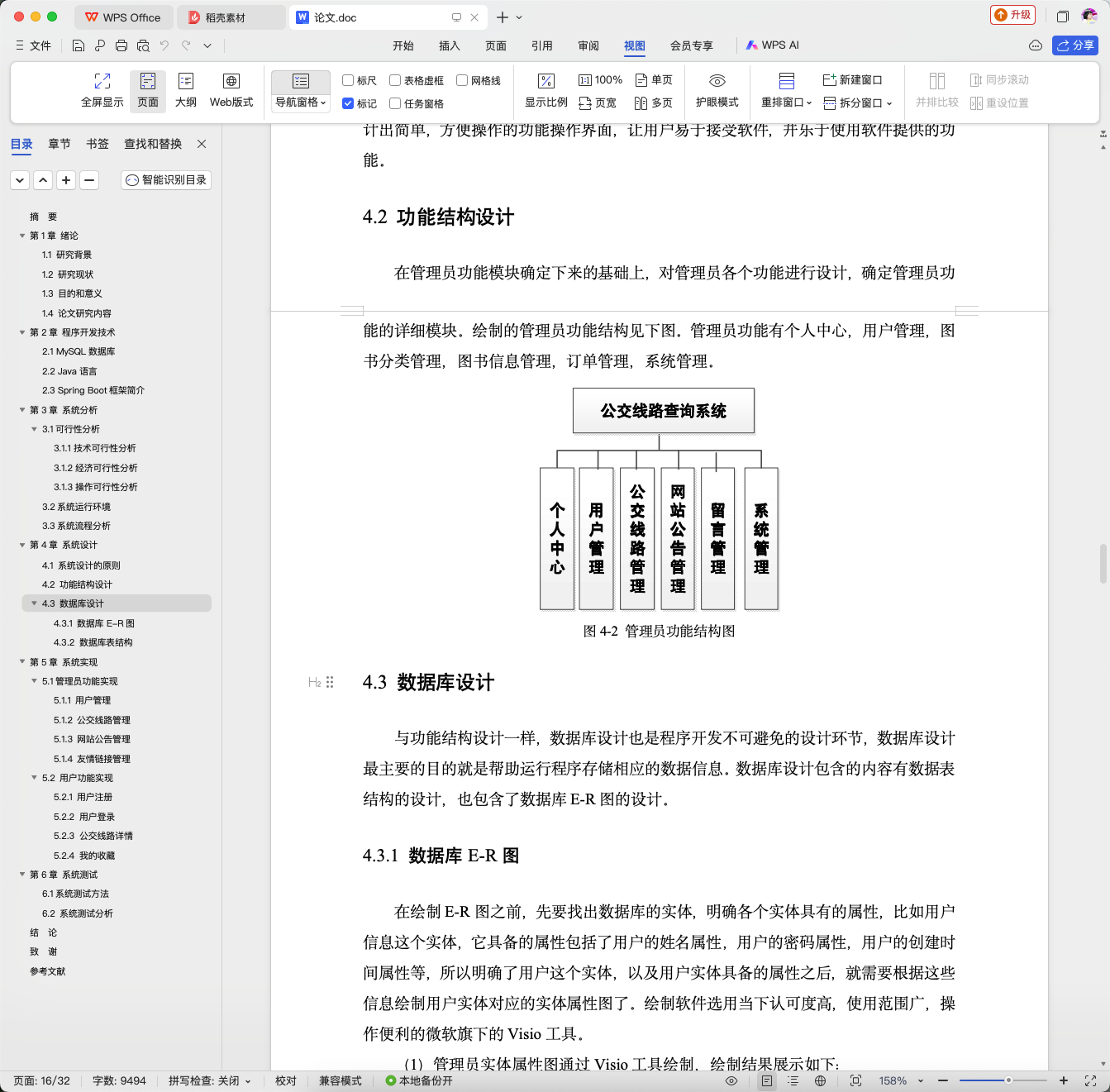
Task: Click 智能识别目录 button
Action: 166,179
